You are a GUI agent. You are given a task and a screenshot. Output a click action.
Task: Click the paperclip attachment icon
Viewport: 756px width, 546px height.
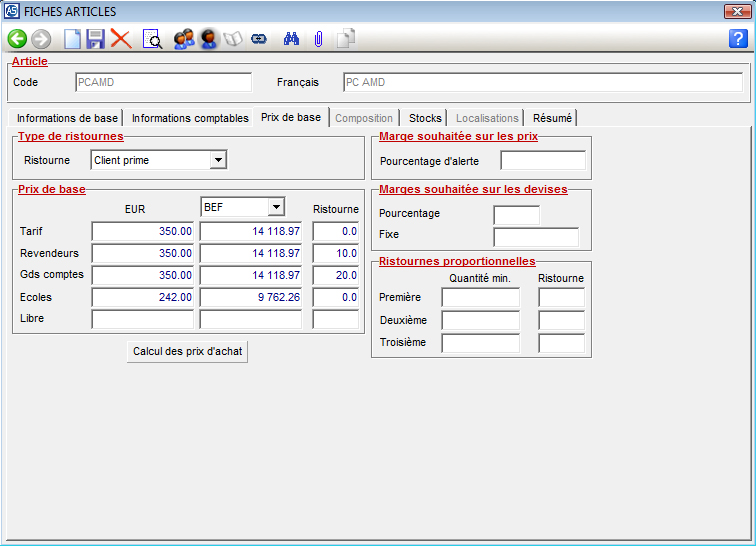[318, 39]
